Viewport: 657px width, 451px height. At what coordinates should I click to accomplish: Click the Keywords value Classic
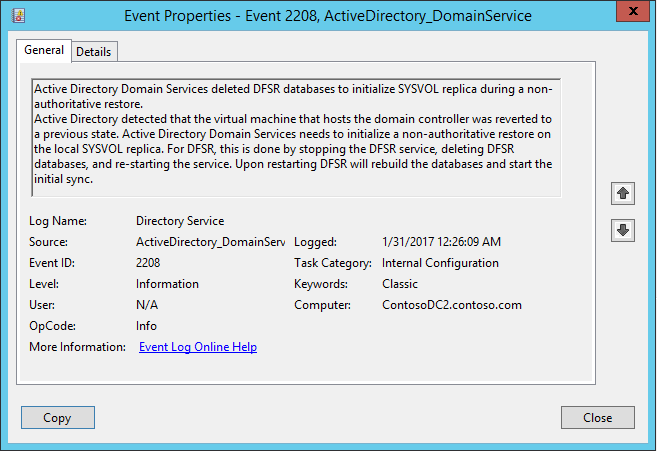tap(400, 284)
